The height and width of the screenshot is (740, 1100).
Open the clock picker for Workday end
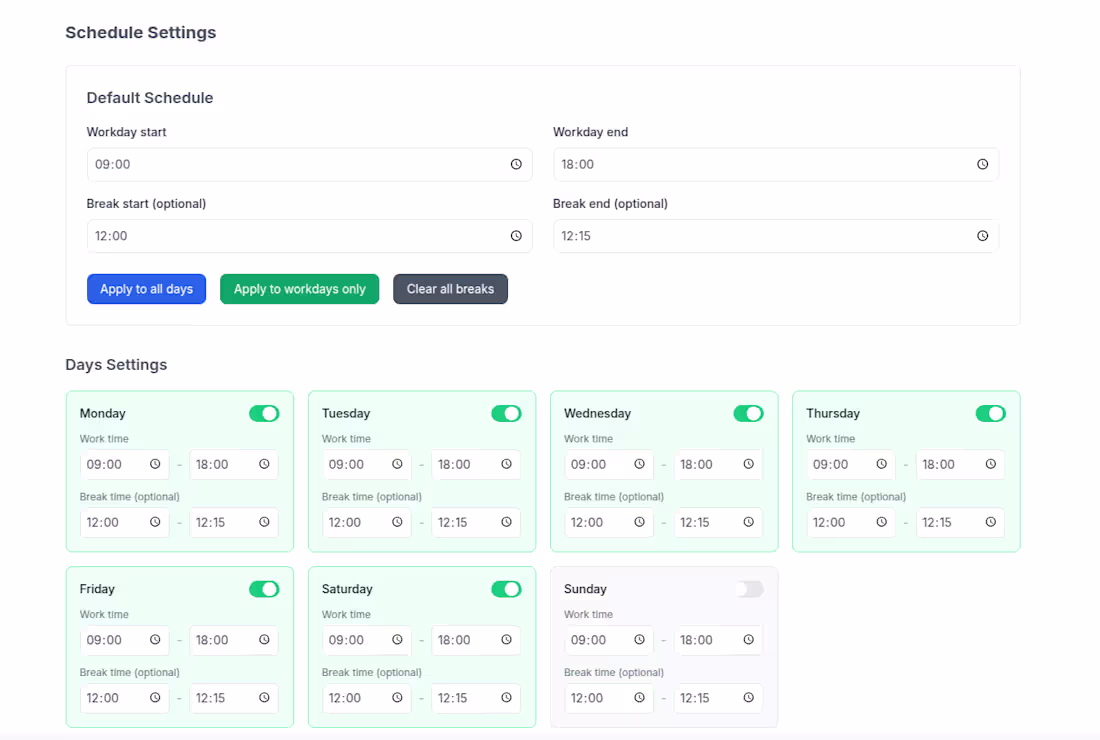[x=982, y=164]
